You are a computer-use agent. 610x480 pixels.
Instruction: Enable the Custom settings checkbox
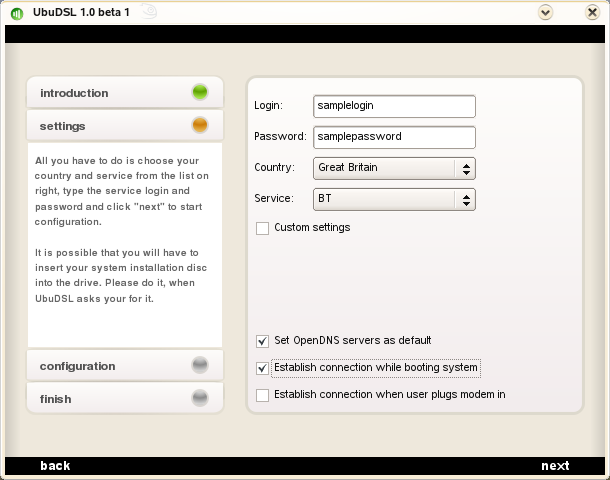click(x=262, y=228)
